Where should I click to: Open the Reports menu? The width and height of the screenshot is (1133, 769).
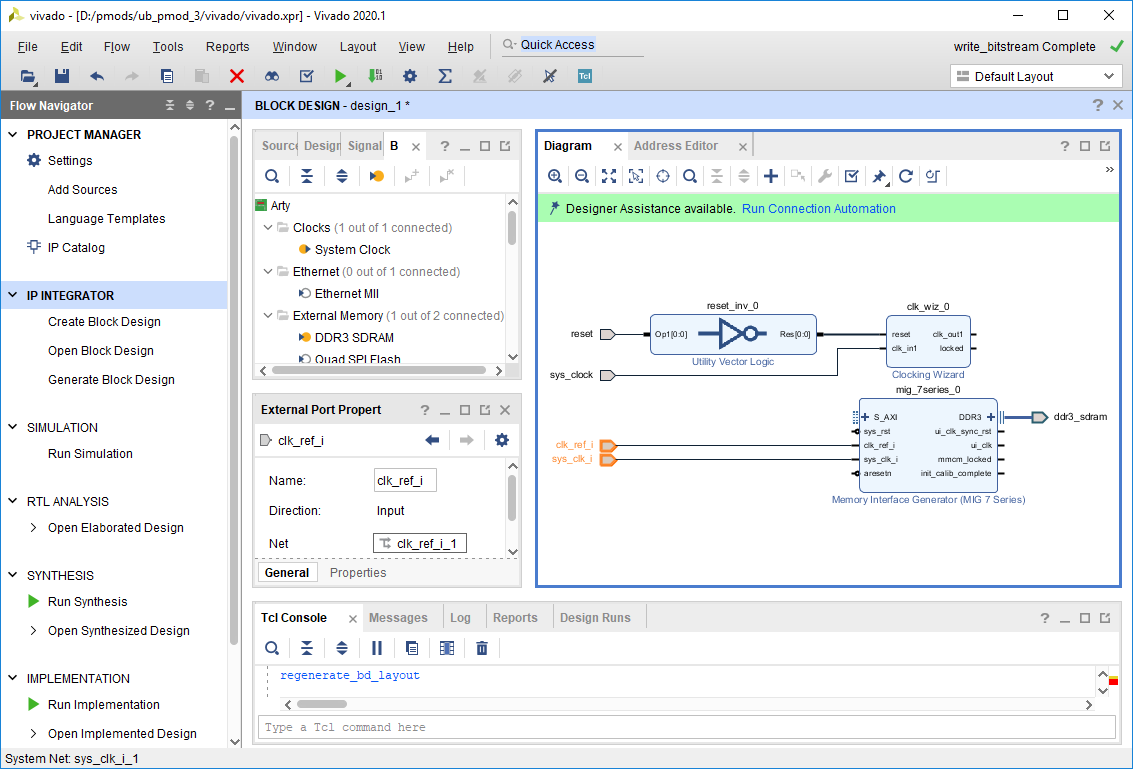(228, 47)
